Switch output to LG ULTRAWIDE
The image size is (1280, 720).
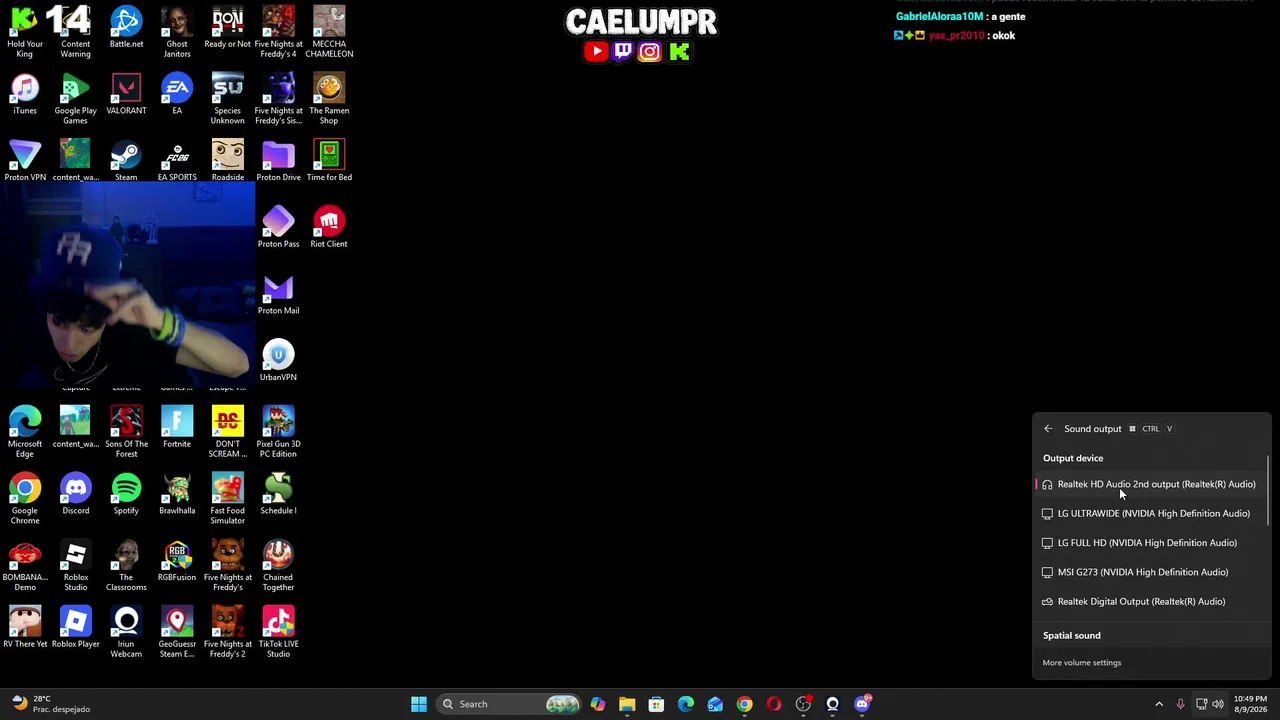tap(1150, 513)
